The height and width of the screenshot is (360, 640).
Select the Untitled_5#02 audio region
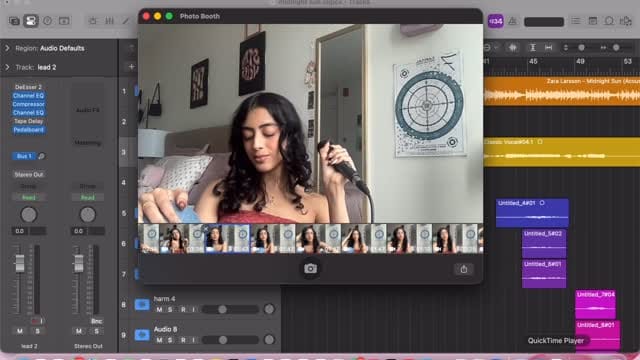pyautogui.click(x=544, y=243)
